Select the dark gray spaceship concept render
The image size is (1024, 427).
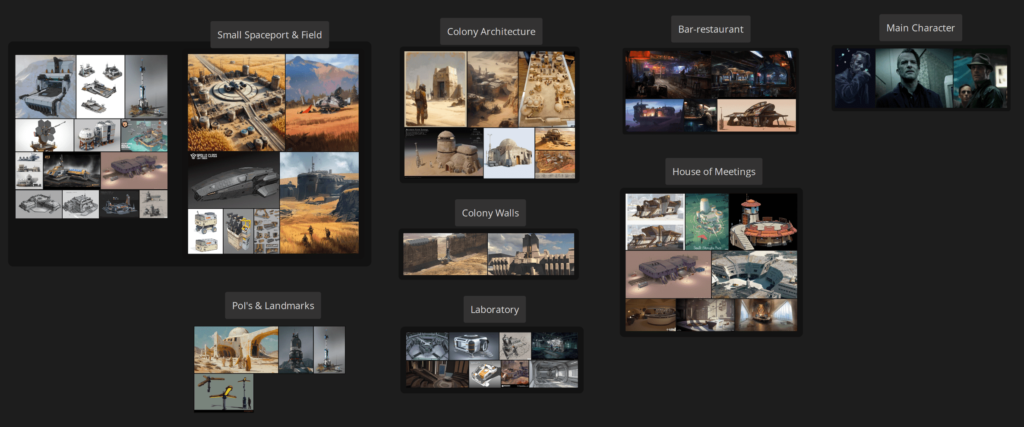coord(234,180)
